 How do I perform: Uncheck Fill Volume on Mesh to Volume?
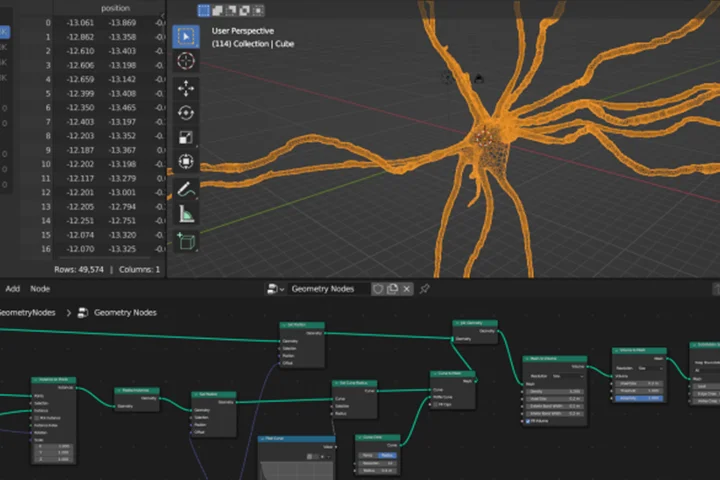pos(528,421)
